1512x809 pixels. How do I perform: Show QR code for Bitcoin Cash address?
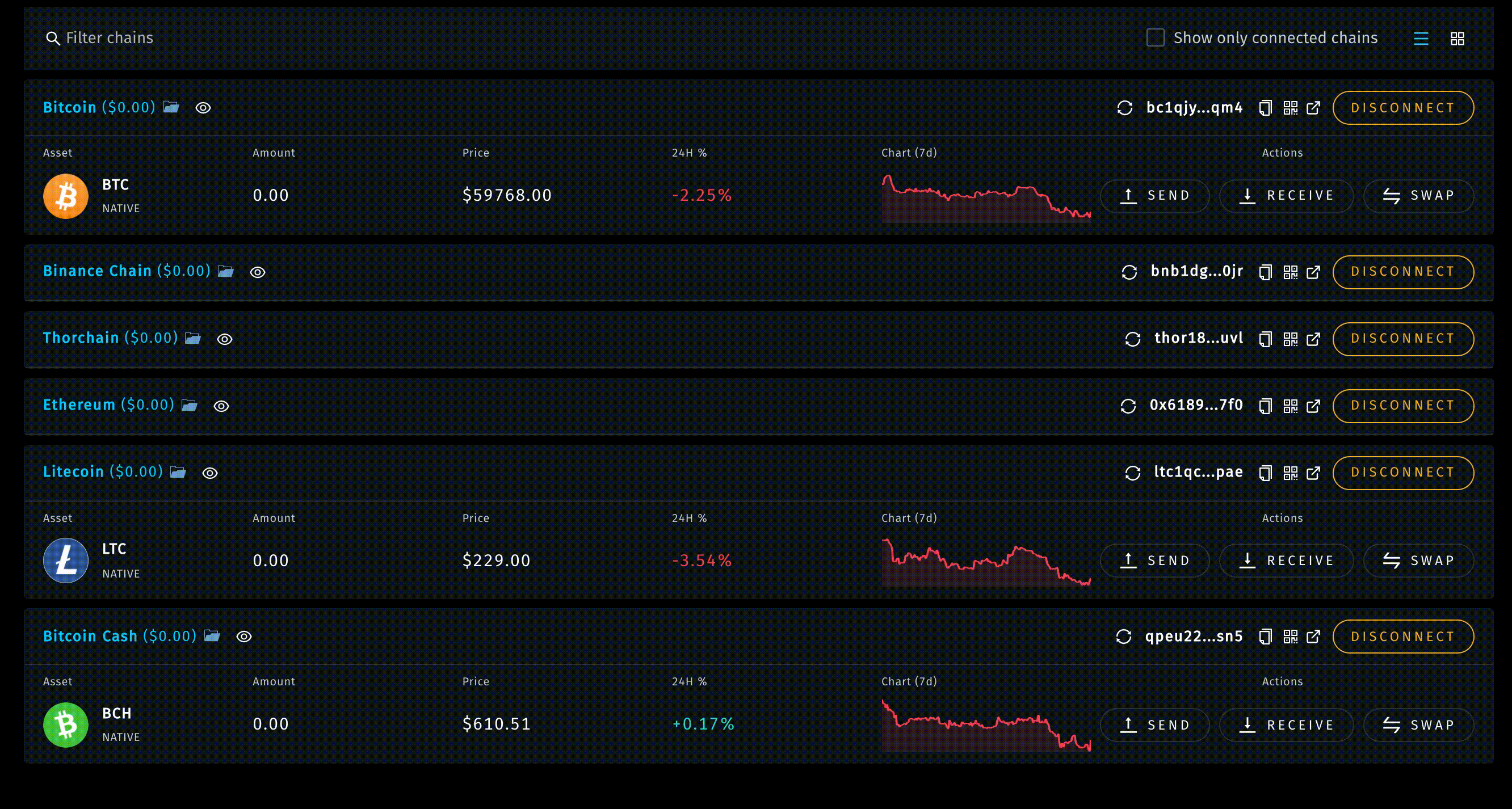[x=1290, y=637]
